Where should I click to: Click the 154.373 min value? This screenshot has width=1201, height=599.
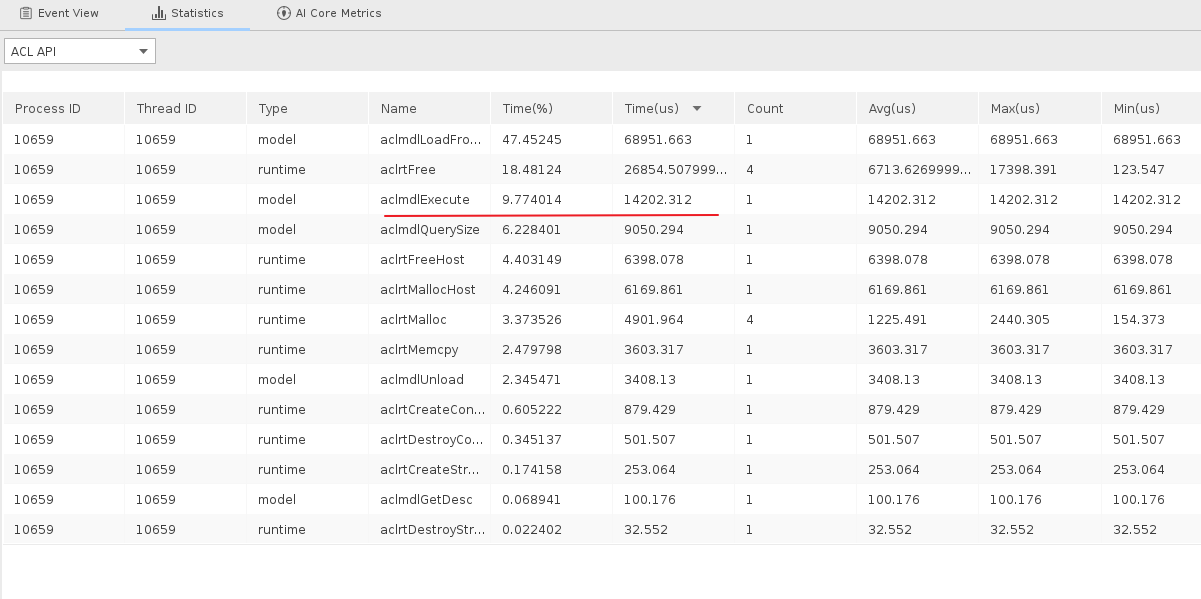point(1138,320)
